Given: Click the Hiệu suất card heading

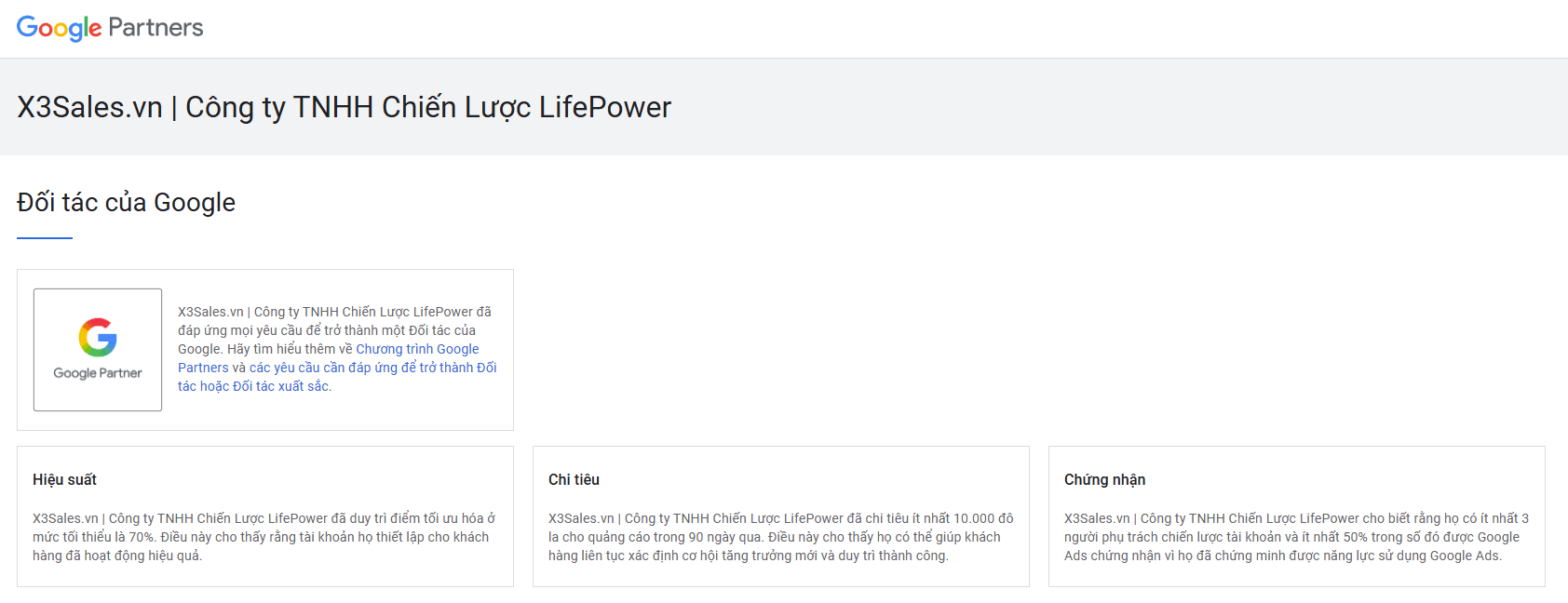Looking at the screenshot, I should [64, 479].
